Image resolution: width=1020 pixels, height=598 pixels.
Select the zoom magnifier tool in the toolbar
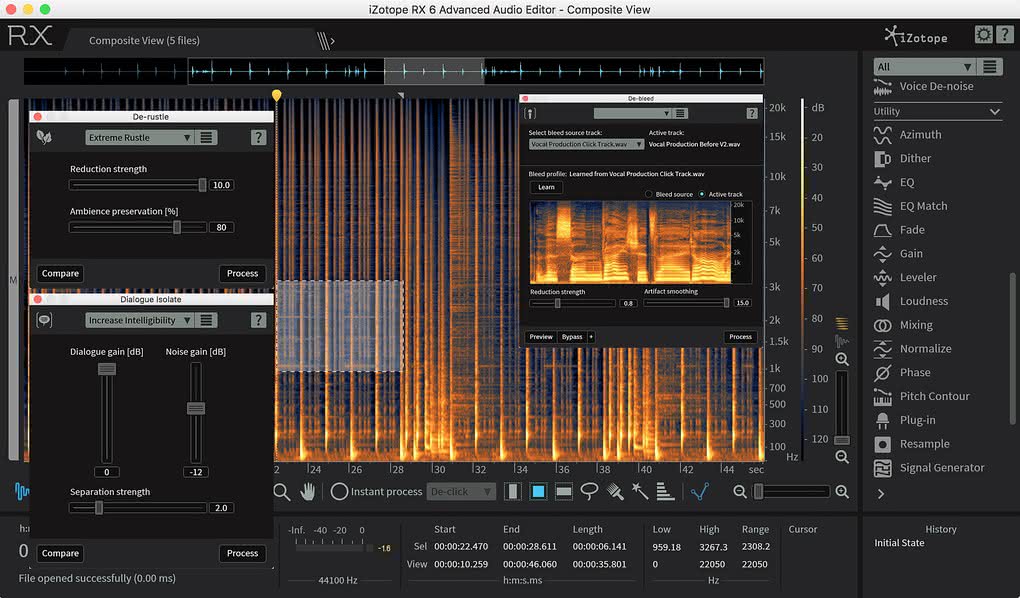click(x=282, y=492)
